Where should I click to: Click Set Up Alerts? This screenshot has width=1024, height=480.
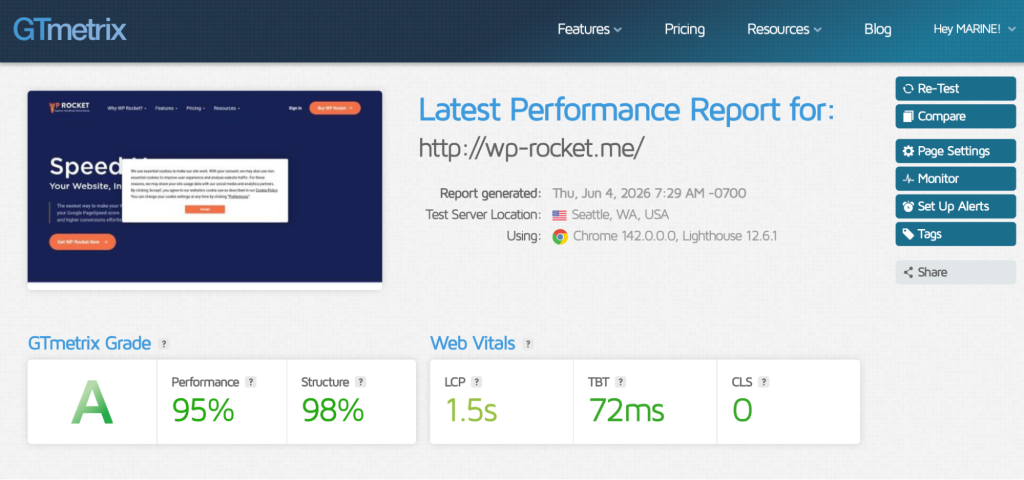tap(955, 206)
